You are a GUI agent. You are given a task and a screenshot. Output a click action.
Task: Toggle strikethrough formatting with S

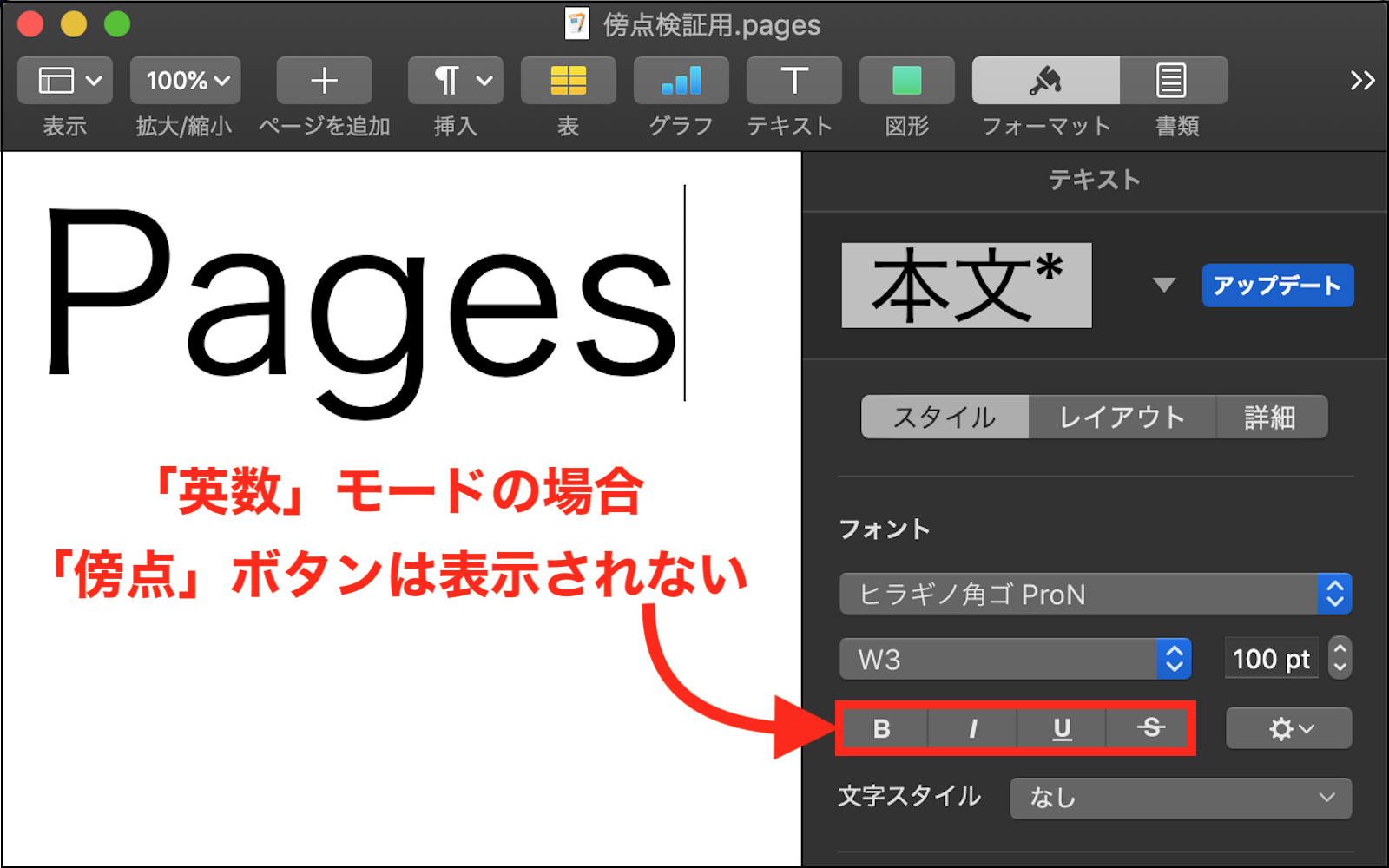click(x=1150, y=729)
